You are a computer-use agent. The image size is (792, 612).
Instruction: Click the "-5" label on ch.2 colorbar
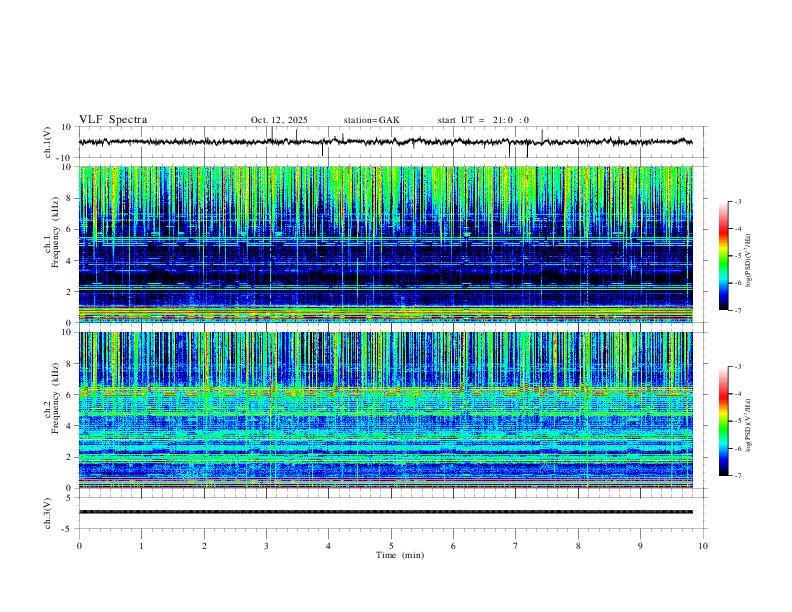click(738, 421)
